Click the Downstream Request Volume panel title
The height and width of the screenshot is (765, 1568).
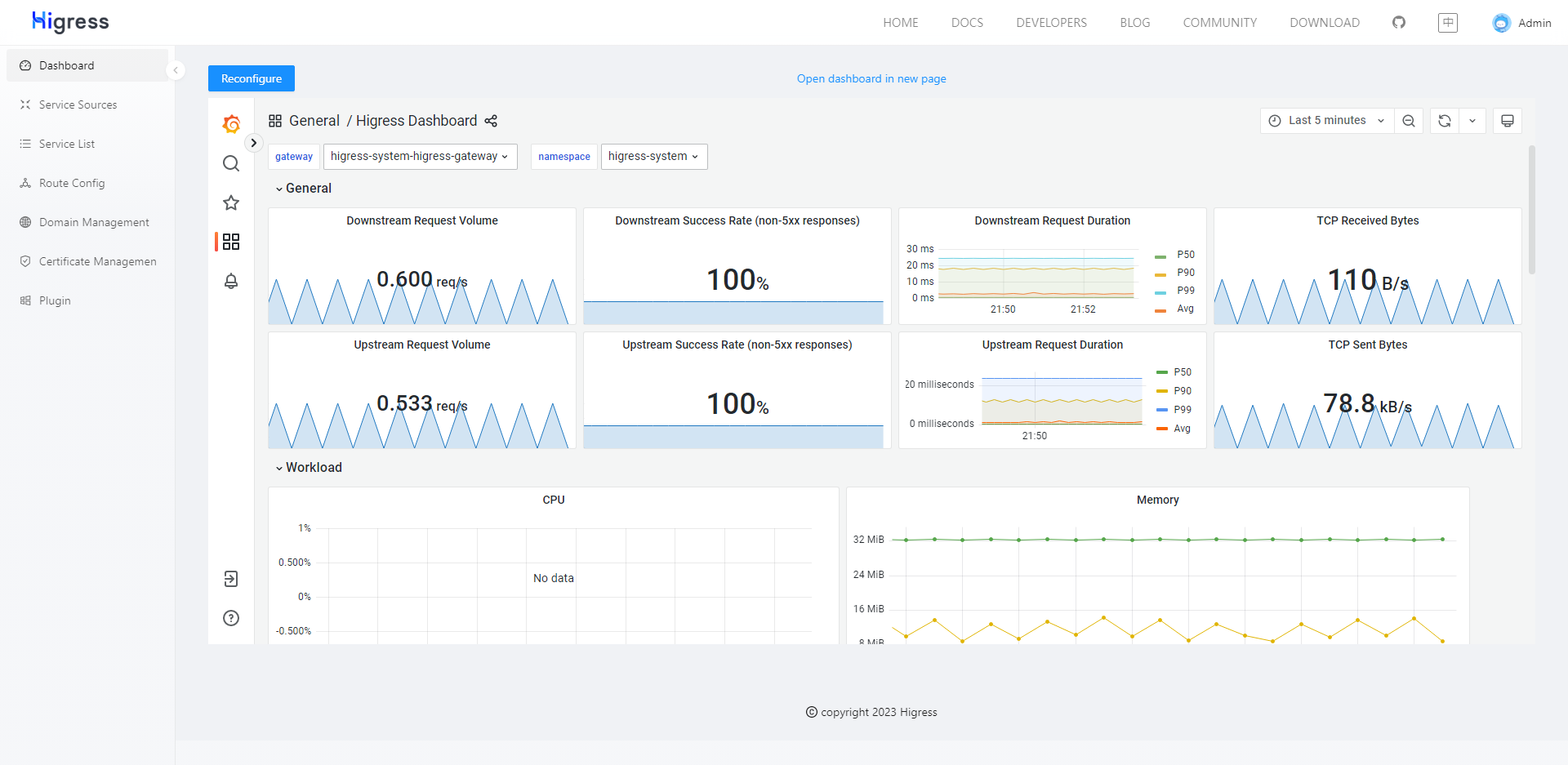[422, 221]
